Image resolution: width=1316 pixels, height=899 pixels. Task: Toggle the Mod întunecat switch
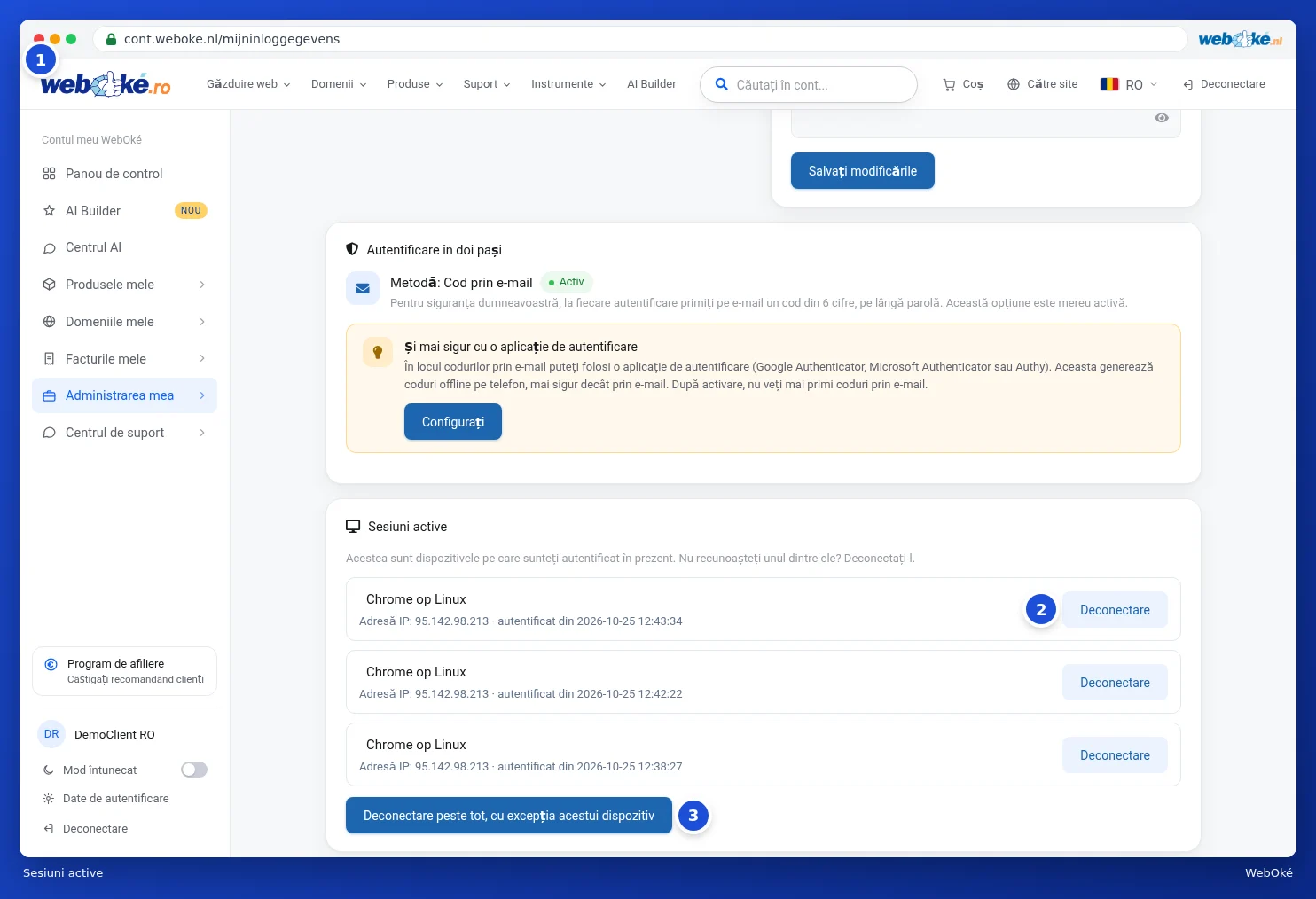[x=194, y=770]
